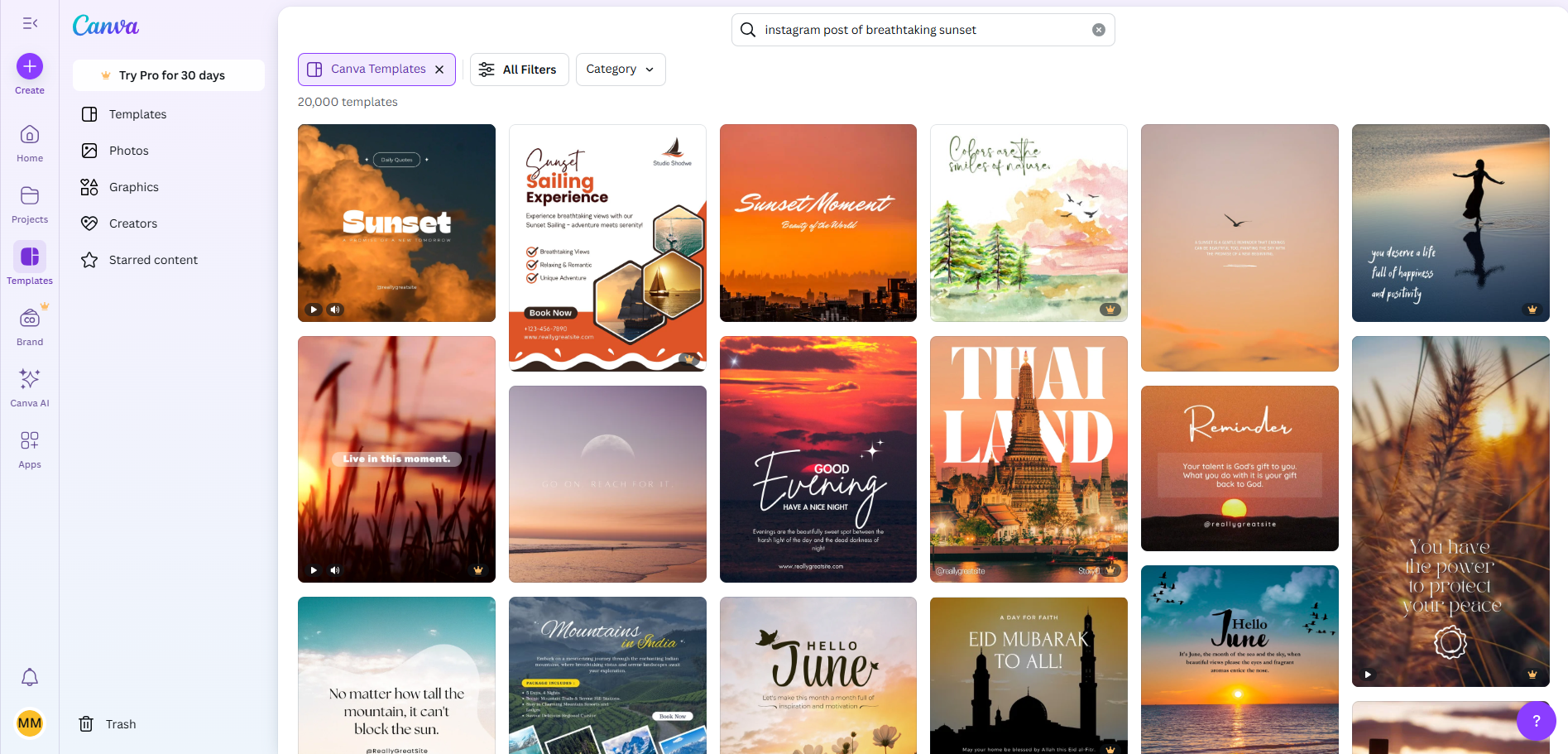Click Try Pro for 30 days
Screen dimensions: 1568x754
[x=168, y=74]
